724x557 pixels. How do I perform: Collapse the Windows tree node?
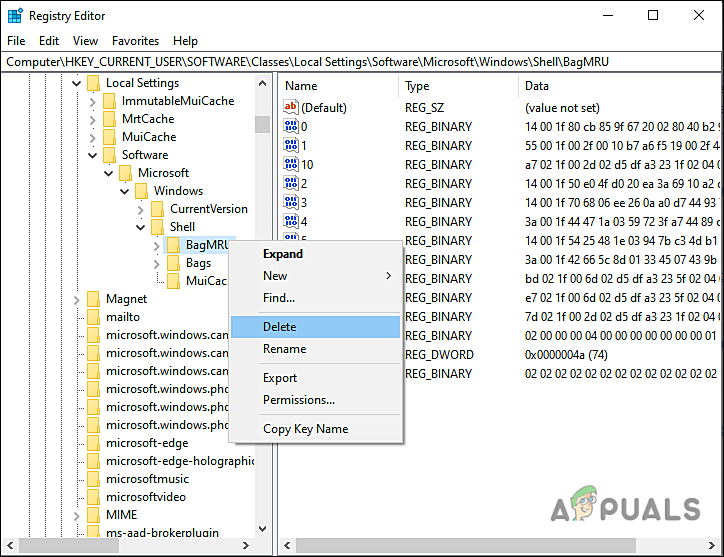coord(125,192)
